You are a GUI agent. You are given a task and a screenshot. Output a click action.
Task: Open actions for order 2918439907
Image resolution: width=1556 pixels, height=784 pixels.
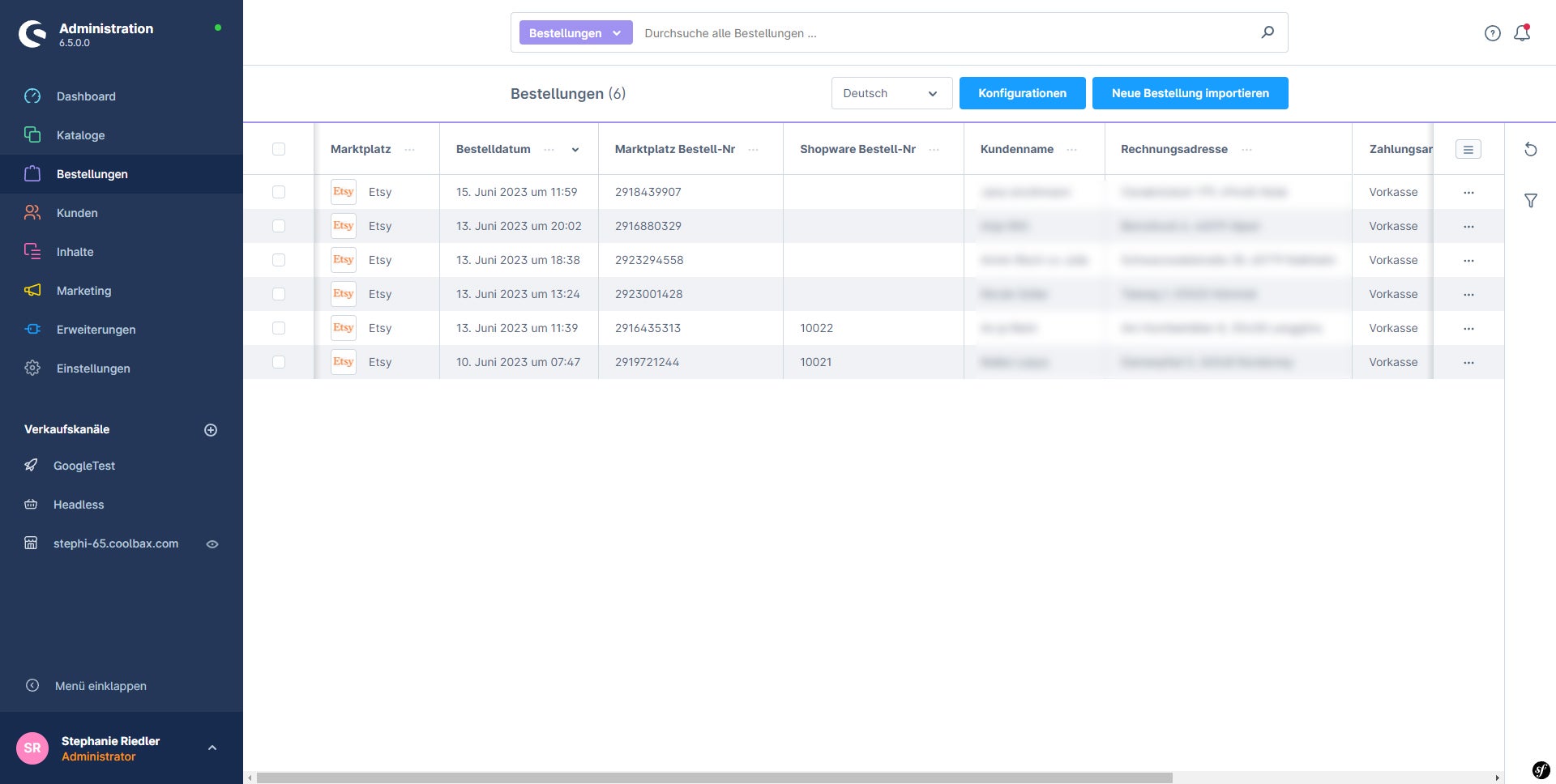(x=1468, y=193)
